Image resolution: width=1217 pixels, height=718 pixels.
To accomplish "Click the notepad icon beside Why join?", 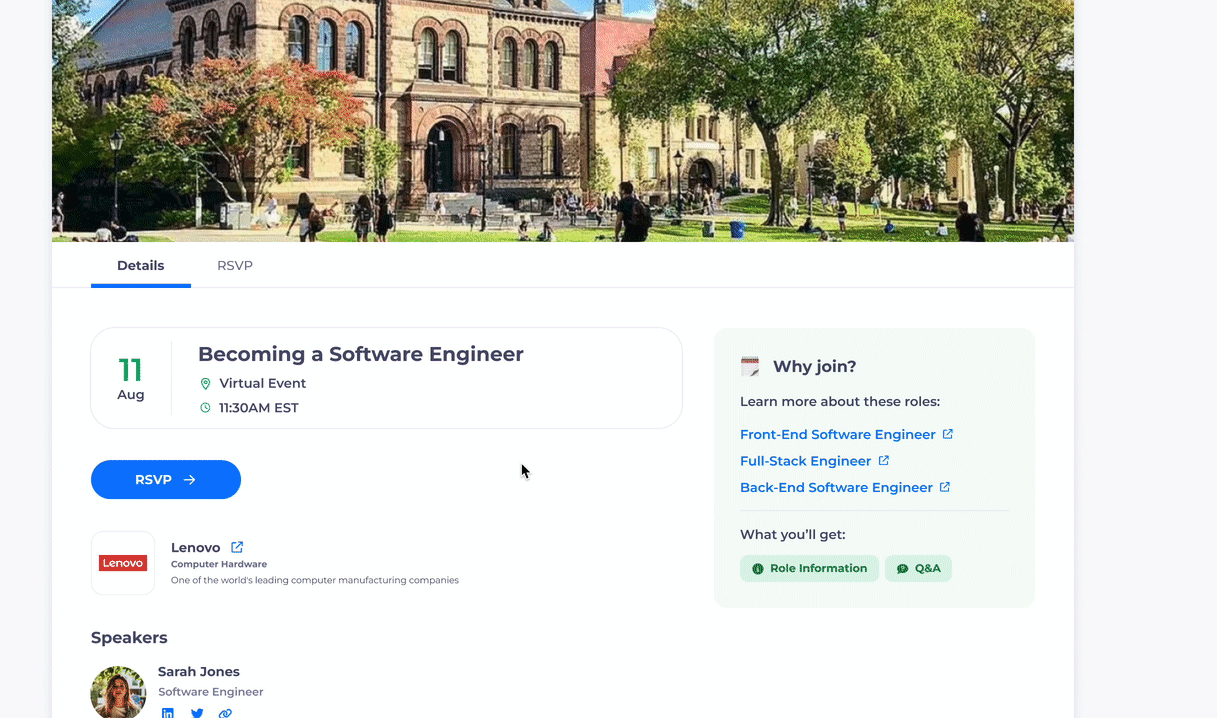I will tap(750, 367).
